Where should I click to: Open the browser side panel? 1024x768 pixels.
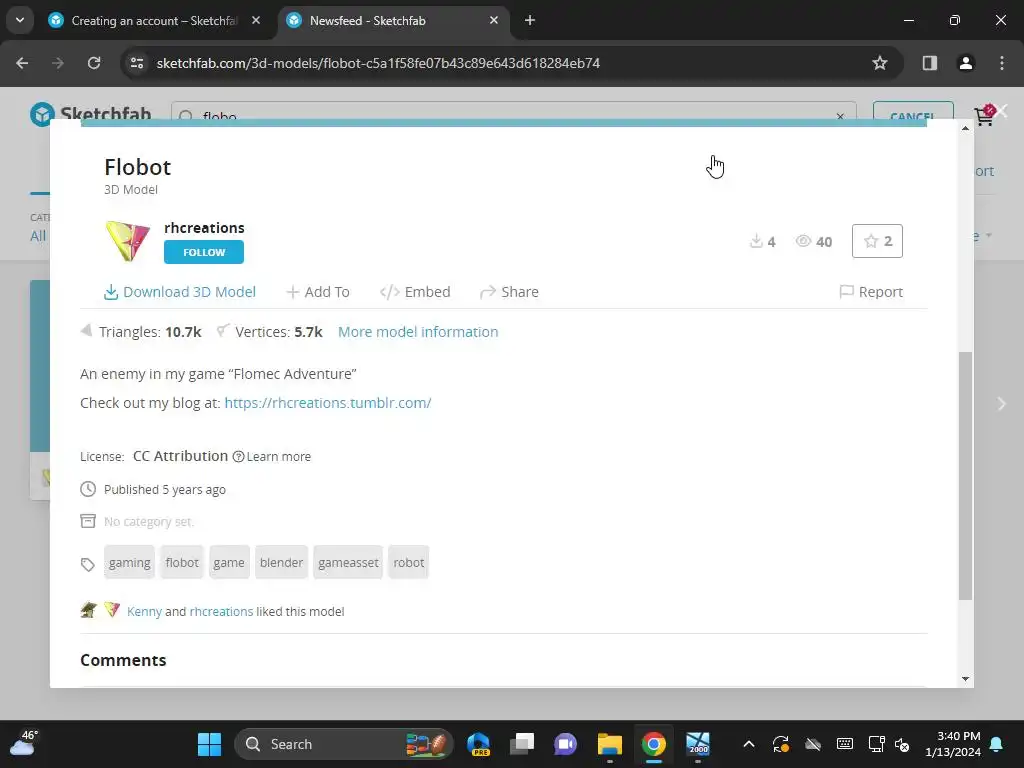[x=930, y=63]
